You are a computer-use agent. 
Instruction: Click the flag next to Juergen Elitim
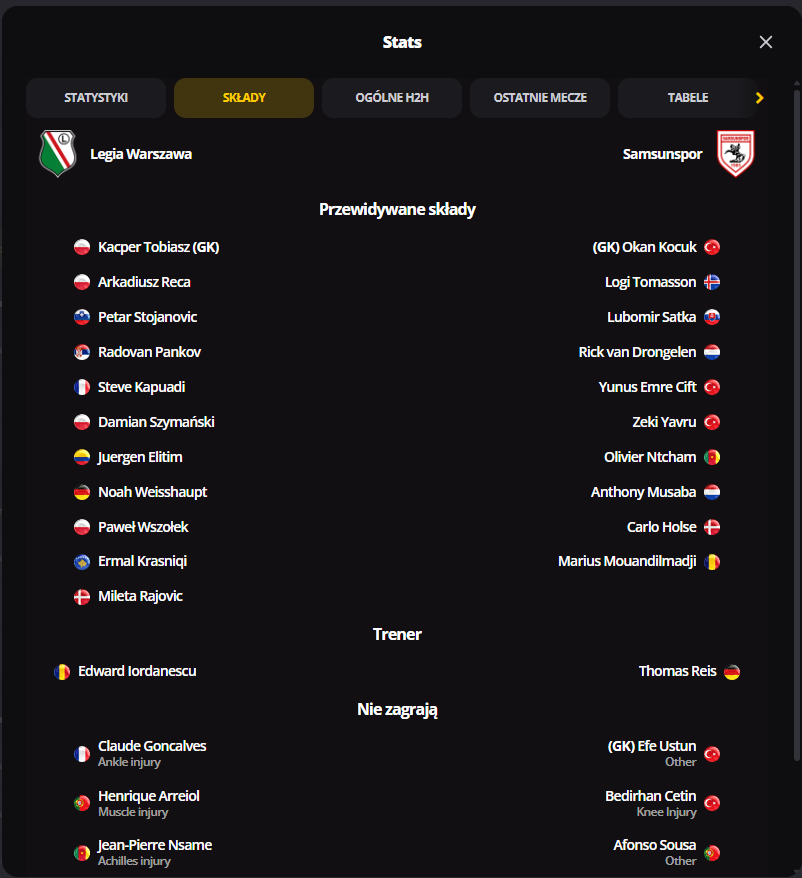pyautogui.click(x=82, y=457)
